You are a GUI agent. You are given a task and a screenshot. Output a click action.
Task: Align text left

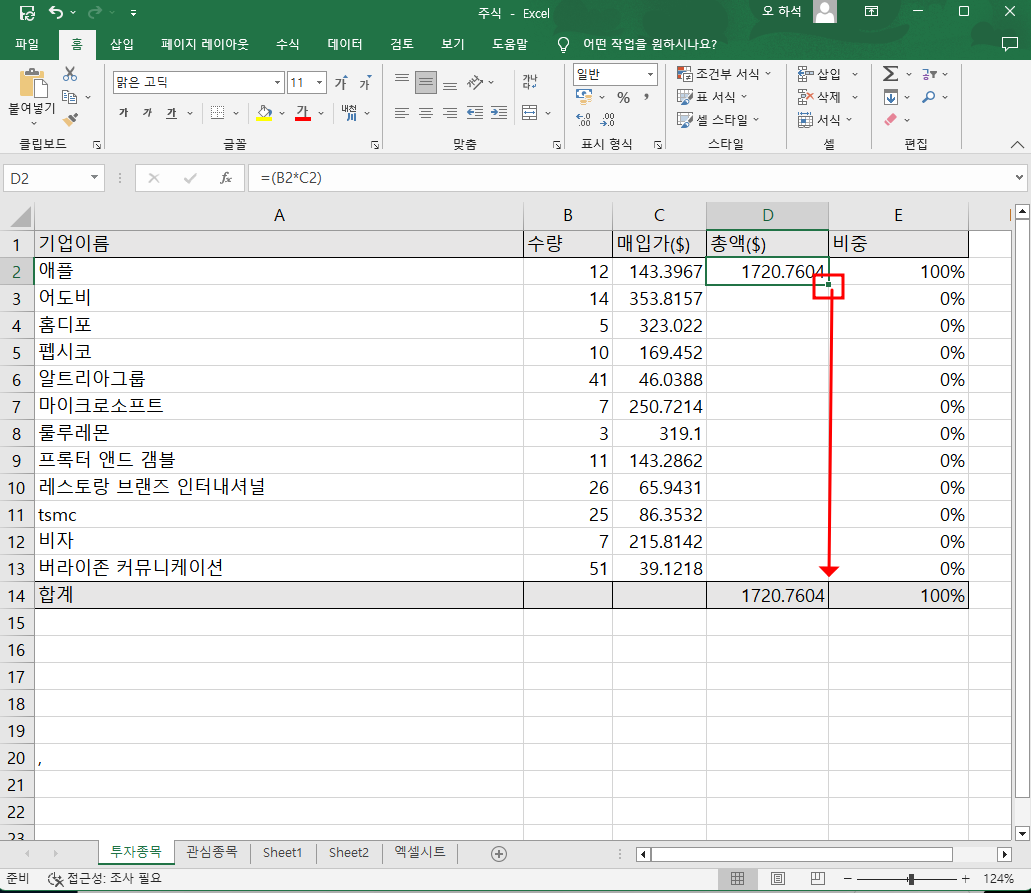(x=402, y=113)
